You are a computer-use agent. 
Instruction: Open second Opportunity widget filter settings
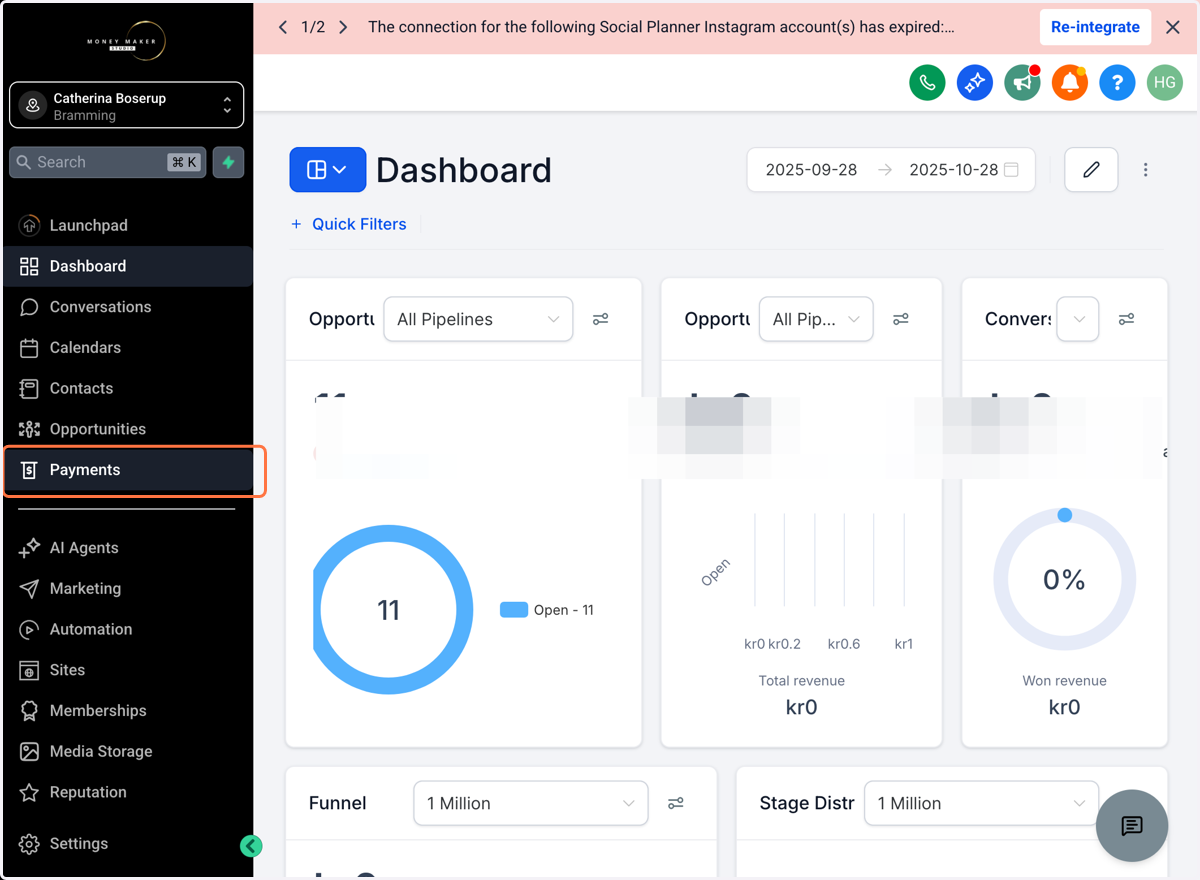click(901, 319)
